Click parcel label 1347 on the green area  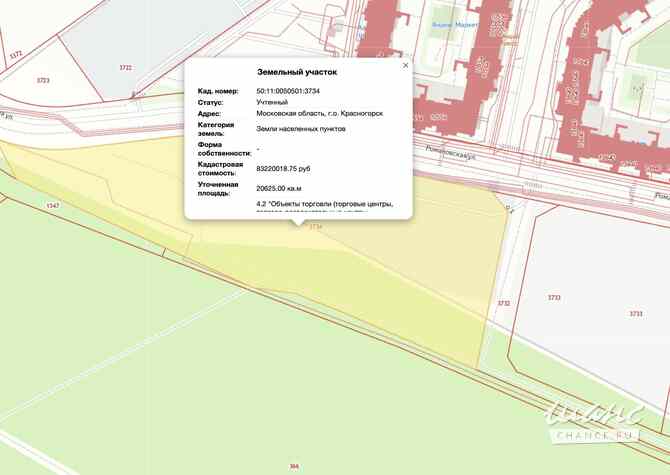tap(53, 205)
